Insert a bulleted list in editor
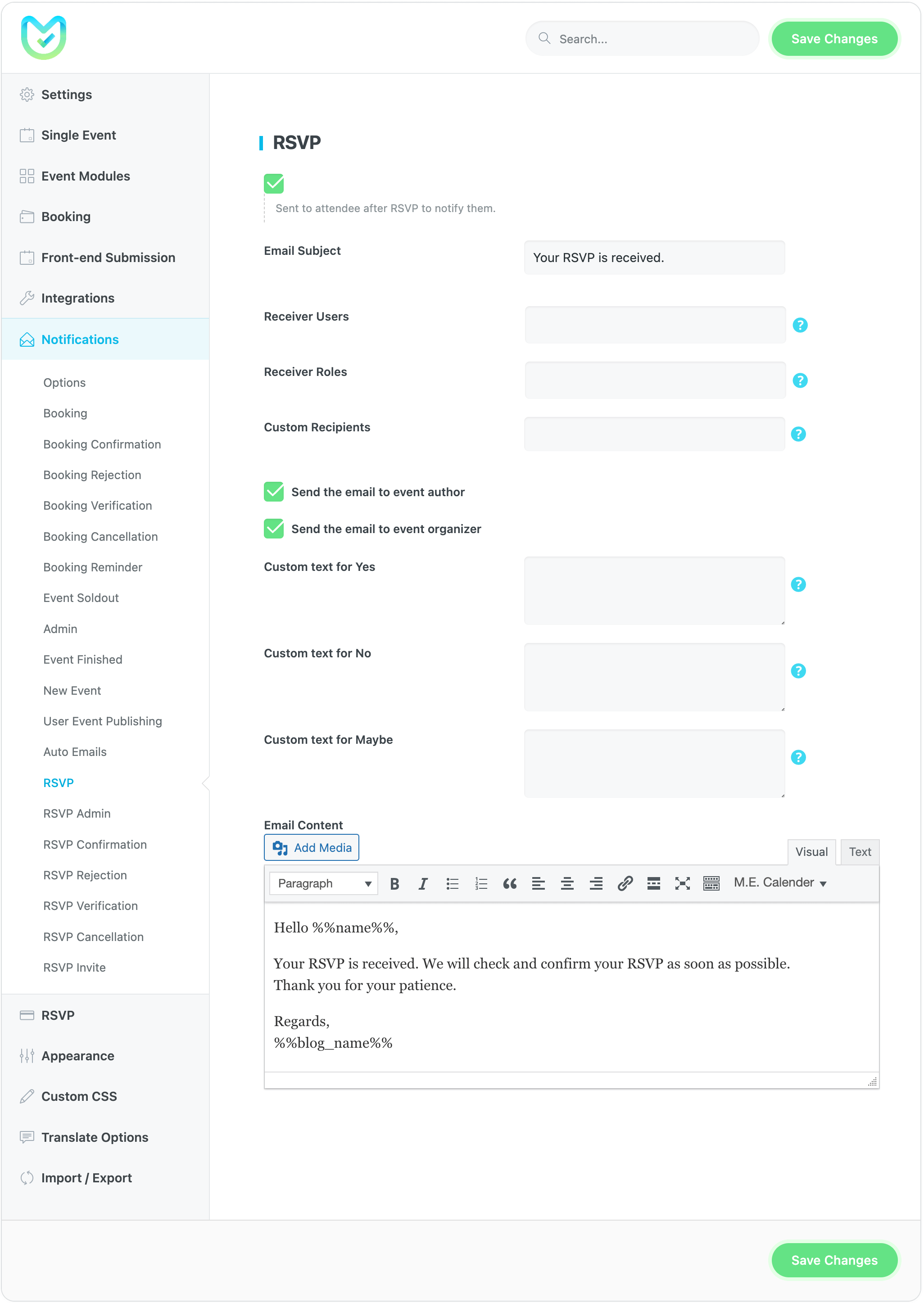Image resolution: width=924 pixels, height=1303 pixels. tap(453, 883)
